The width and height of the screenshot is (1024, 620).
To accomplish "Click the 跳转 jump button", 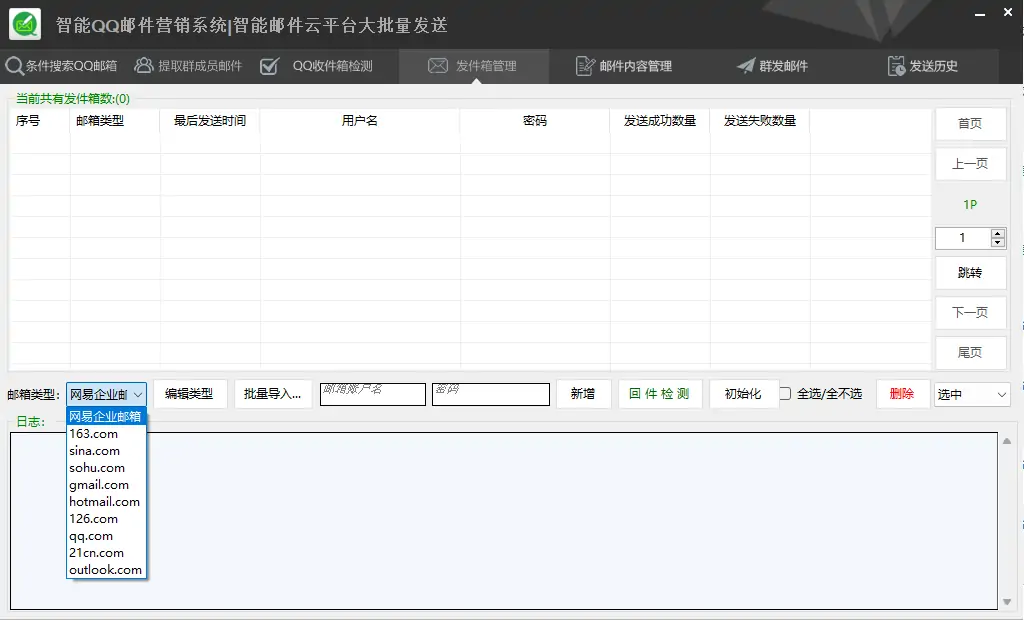I will [x=970, y=272].
